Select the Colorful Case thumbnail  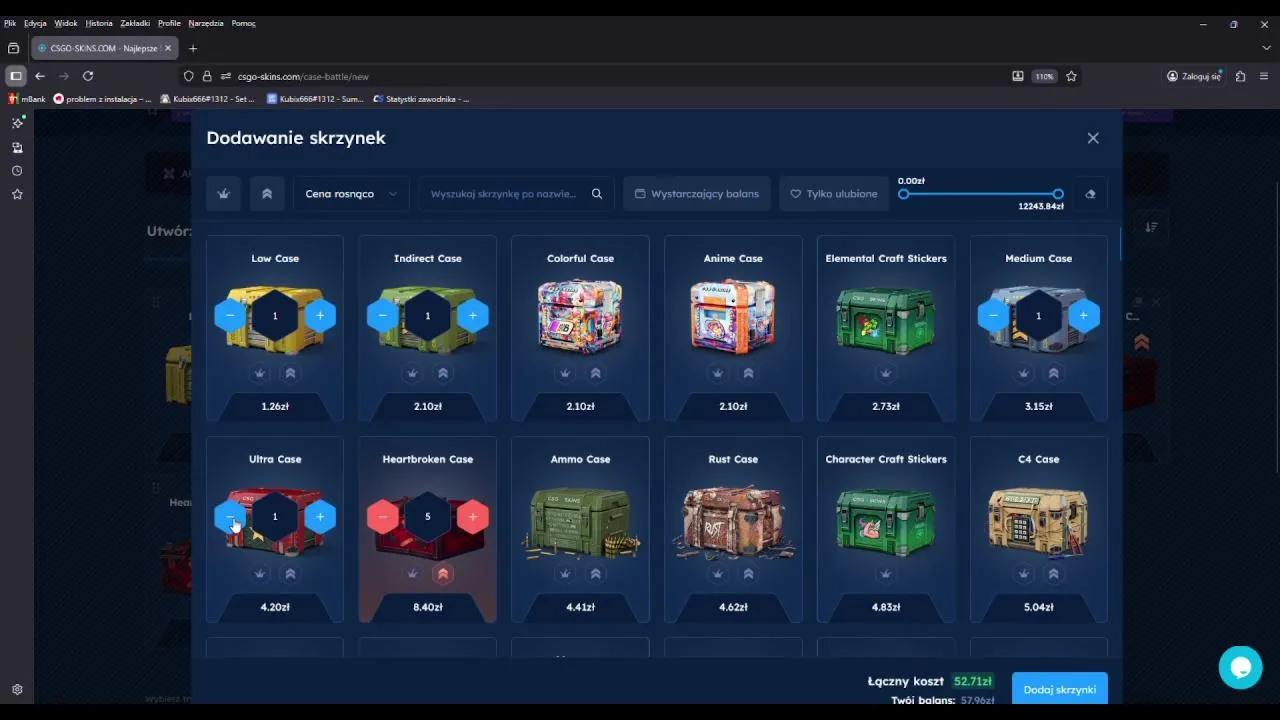580,316
